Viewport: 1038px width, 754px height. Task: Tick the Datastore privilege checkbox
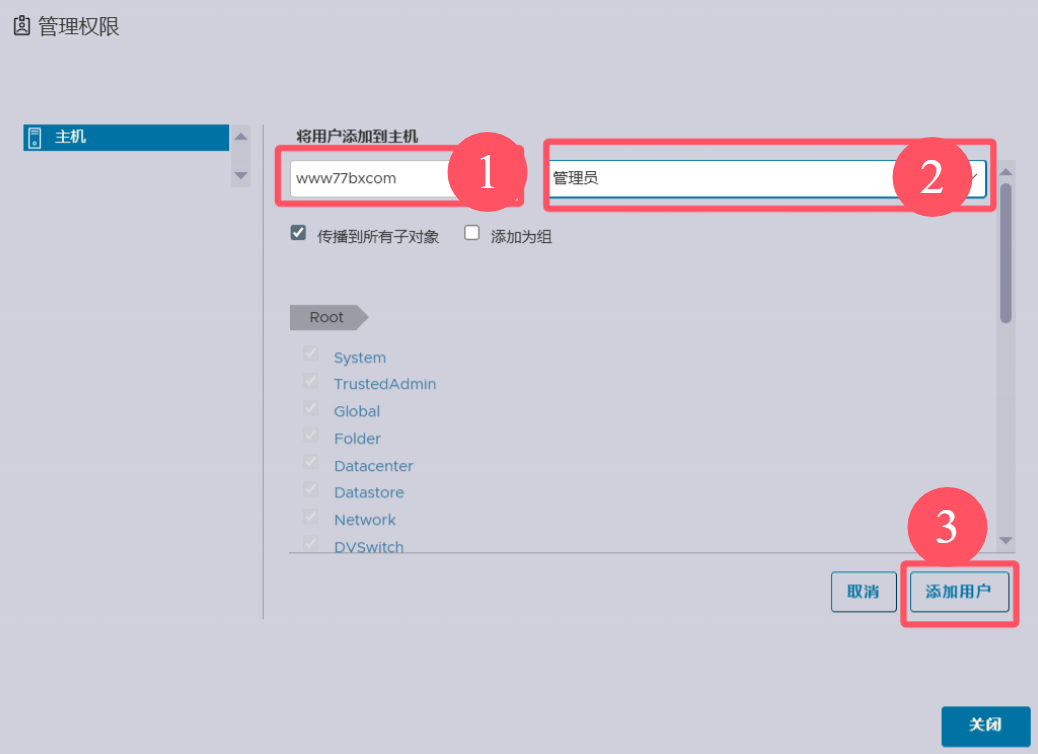coord(311,490)
